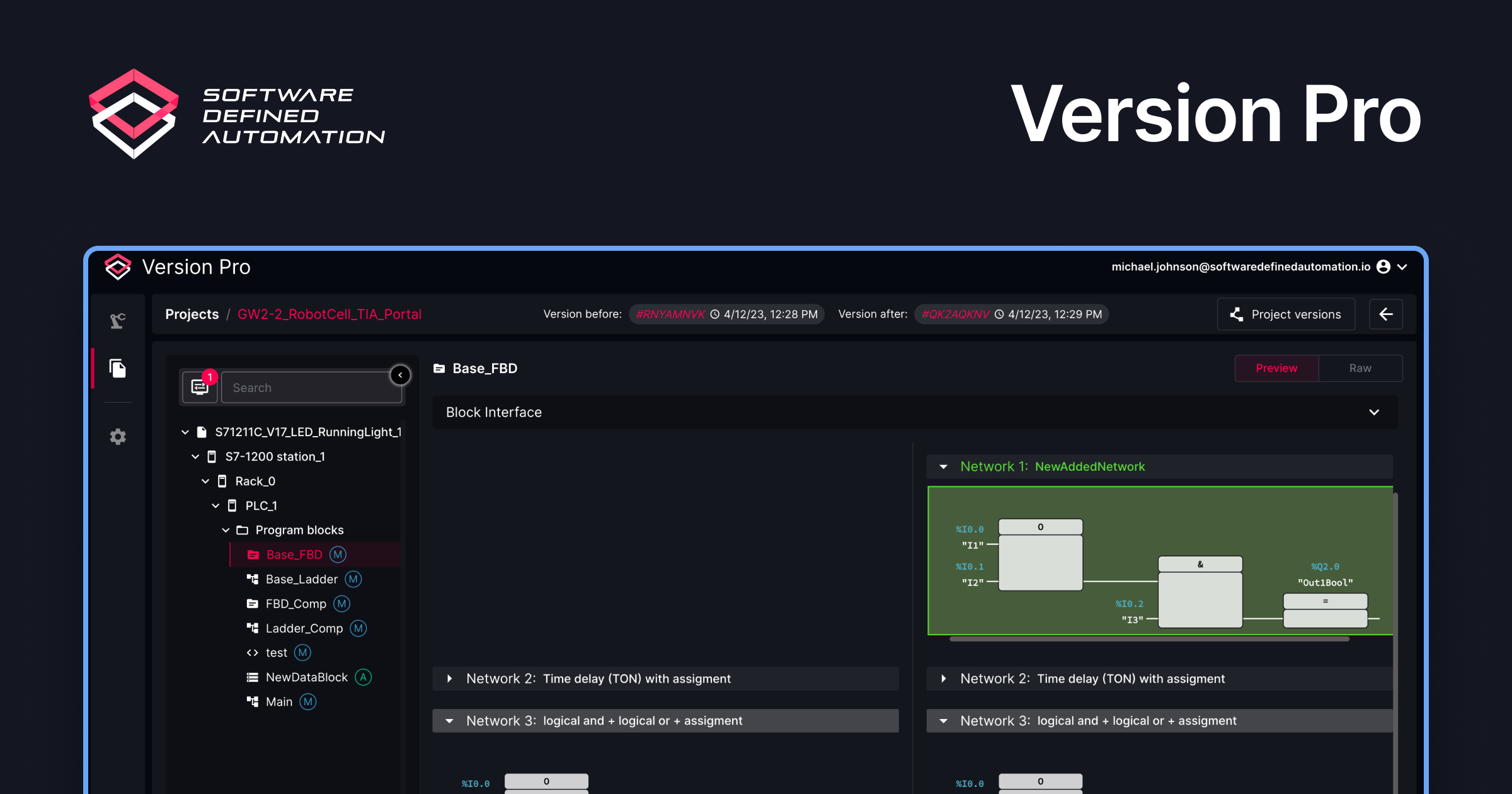The height and width of the screenshot is (794, 1512).
Task: Select Preview display mode button
Action: click(x=1277, y=368)
